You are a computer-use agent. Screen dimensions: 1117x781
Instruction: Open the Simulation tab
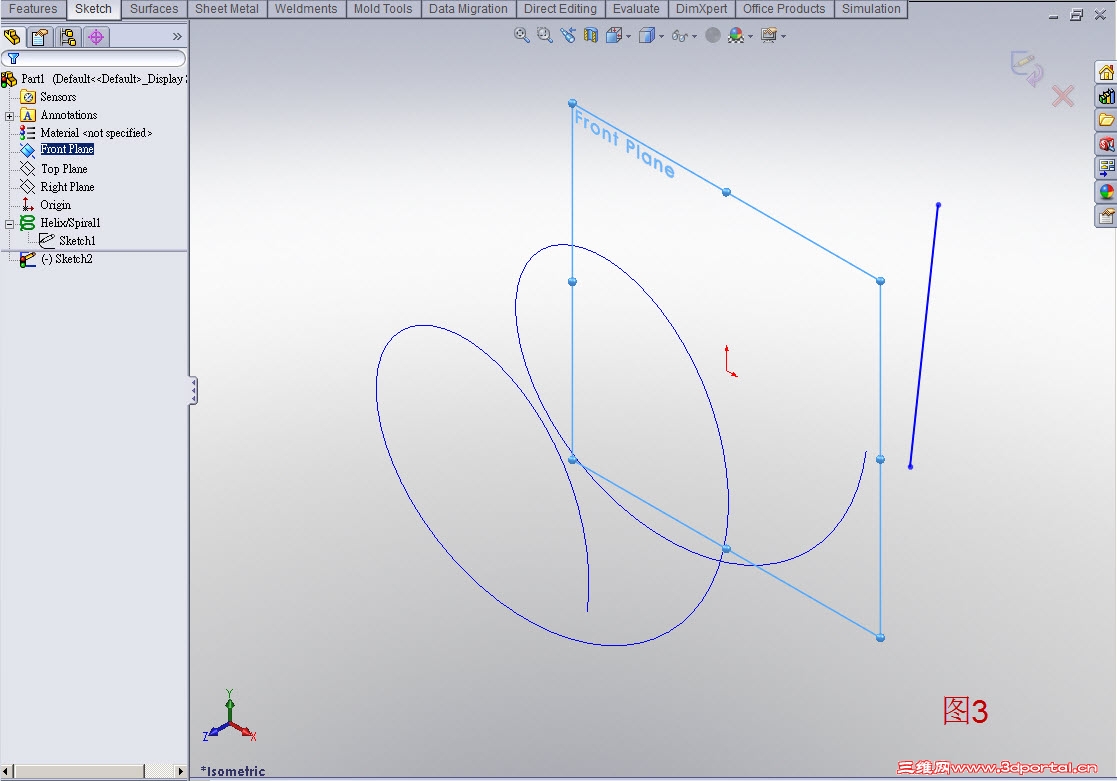coord(871,9)
